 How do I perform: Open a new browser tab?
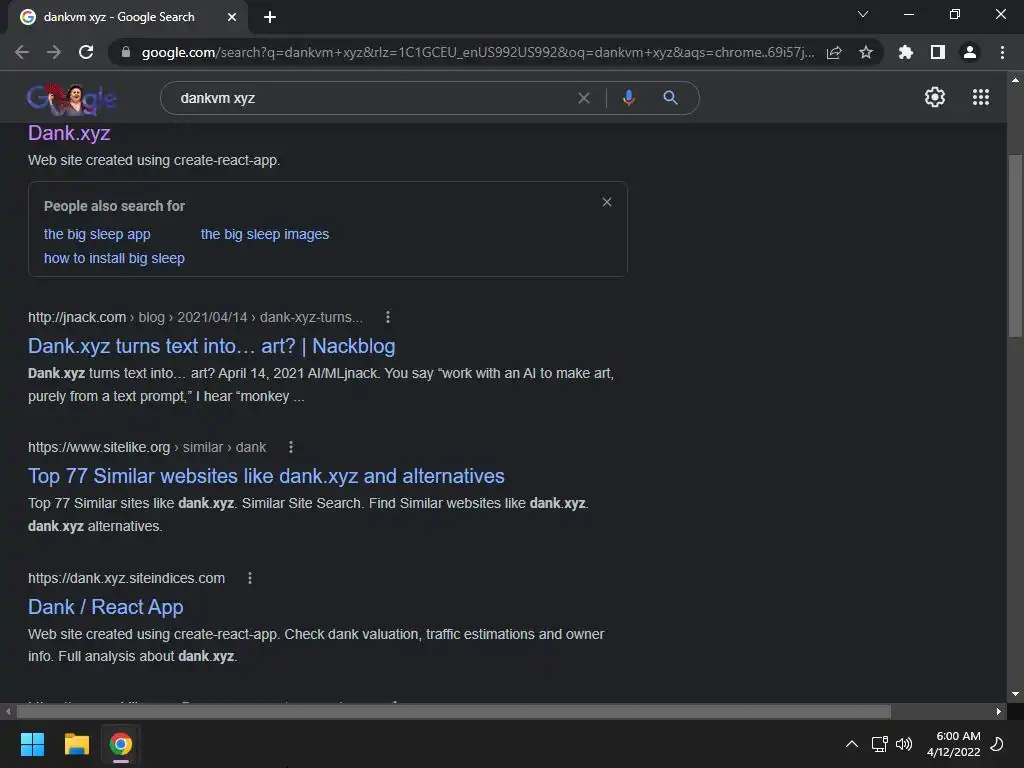click(x=270, y=17)
